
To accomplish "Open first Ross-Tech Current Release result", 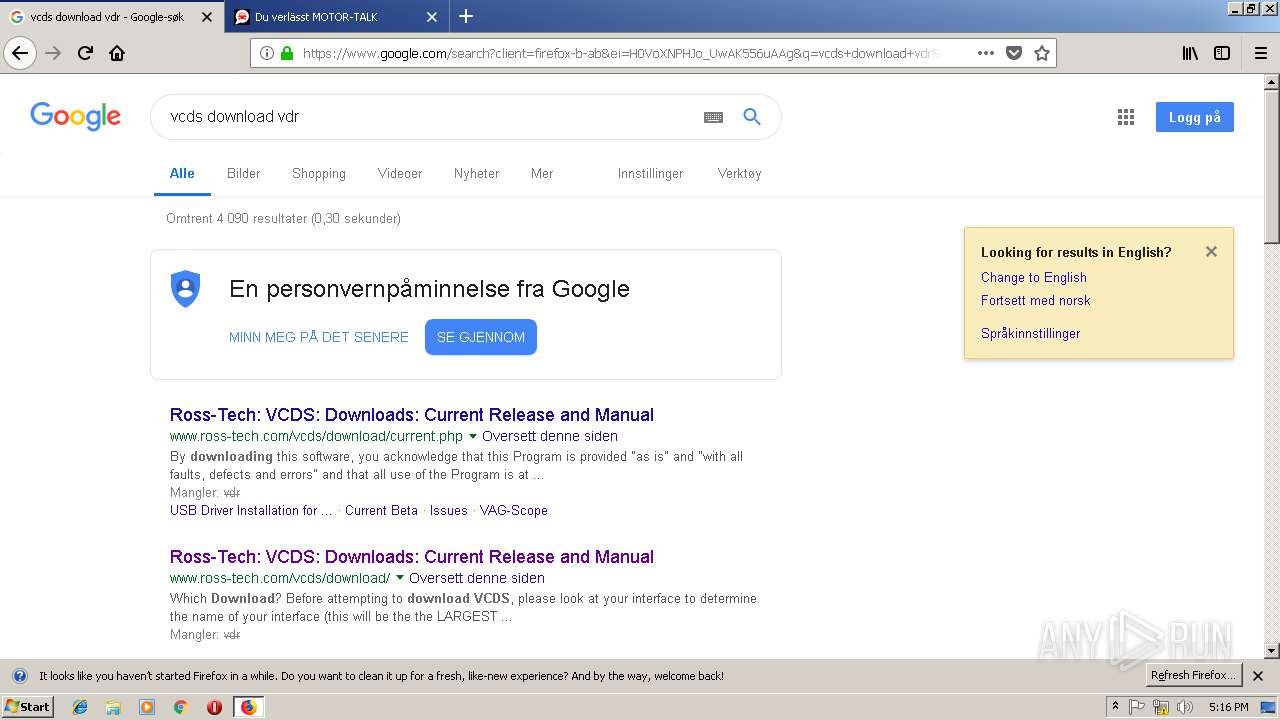I will 412,415.
